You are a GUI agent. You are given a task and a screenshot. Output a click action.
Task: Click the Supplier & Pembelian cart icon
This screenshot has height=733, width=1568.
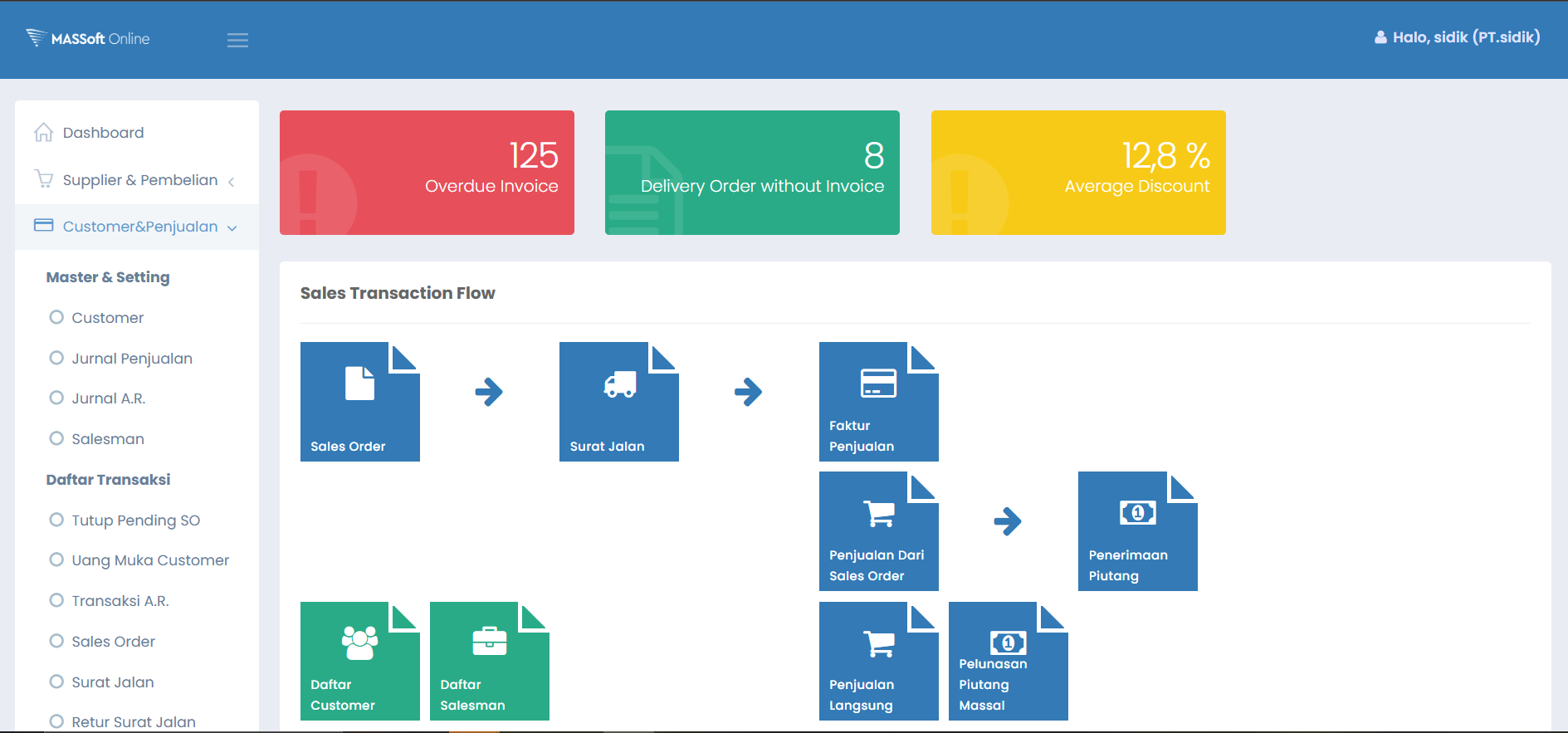[x=43, y=179]
